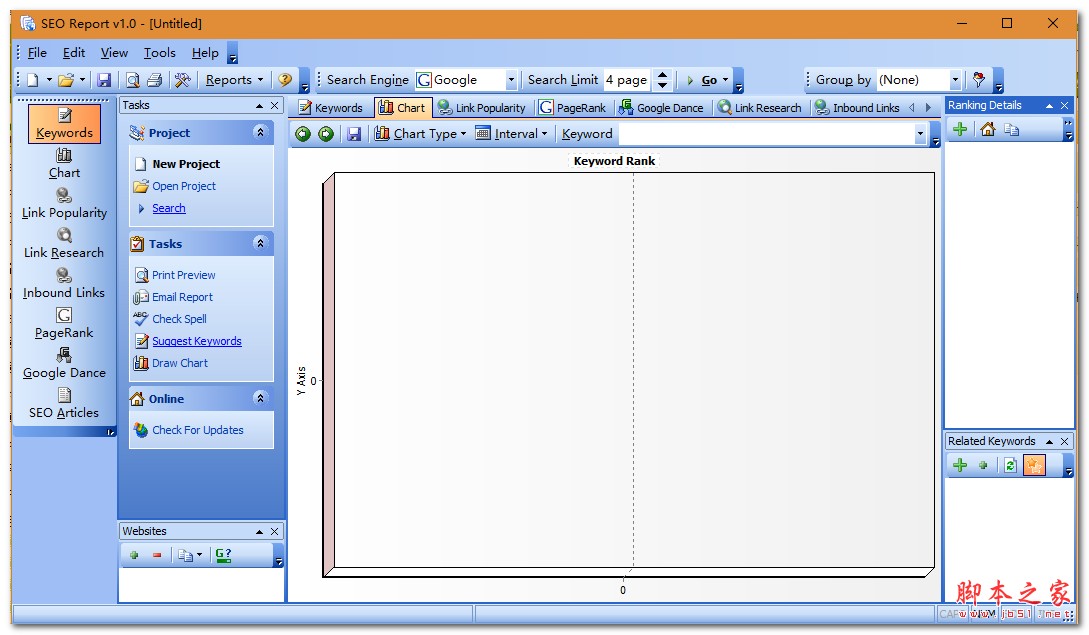Image resolution: width=1089 pixels, height=635 pixels.
Task: Click the large green plus in Related Keywords
Action: (x=960, y=465)
